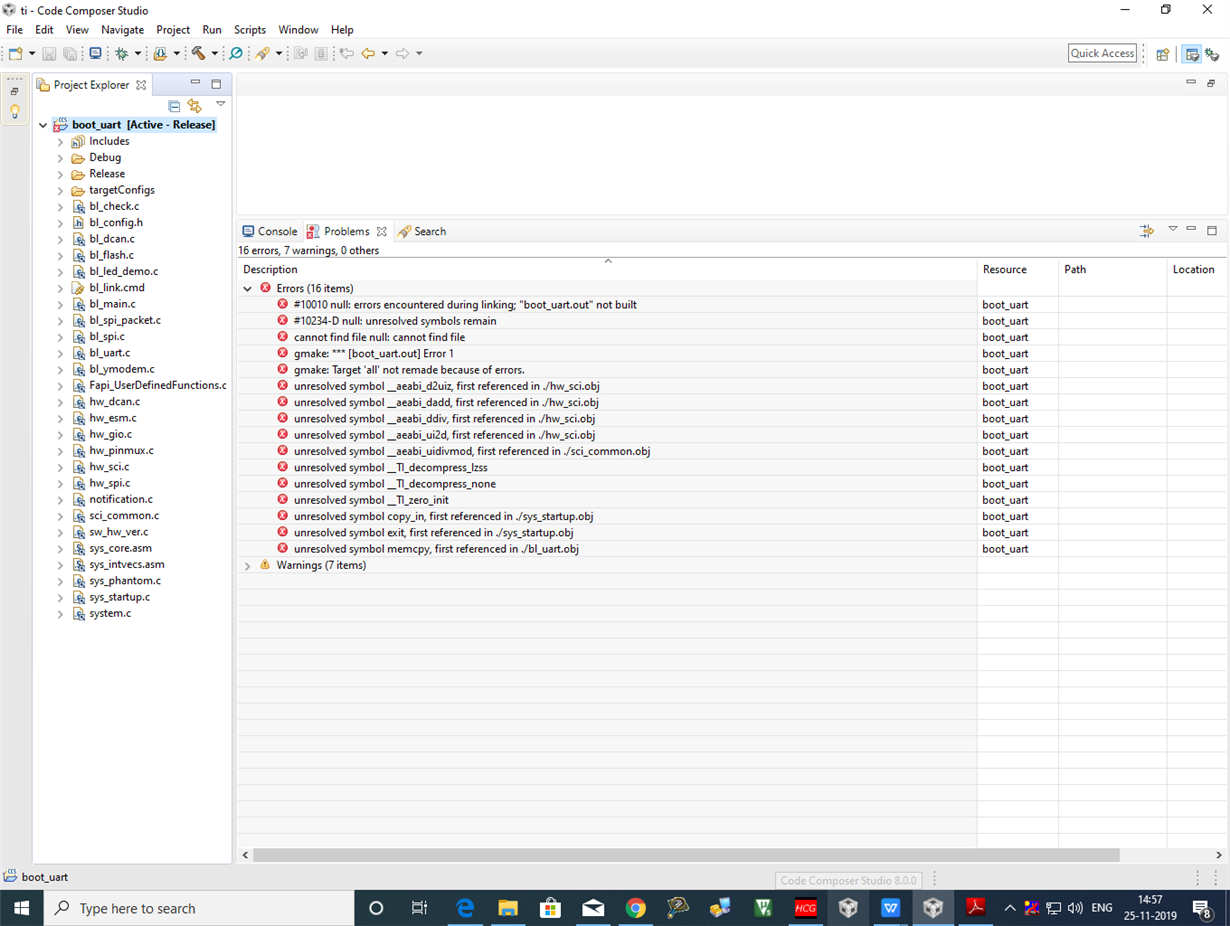Sort by the Description column header

607,269
